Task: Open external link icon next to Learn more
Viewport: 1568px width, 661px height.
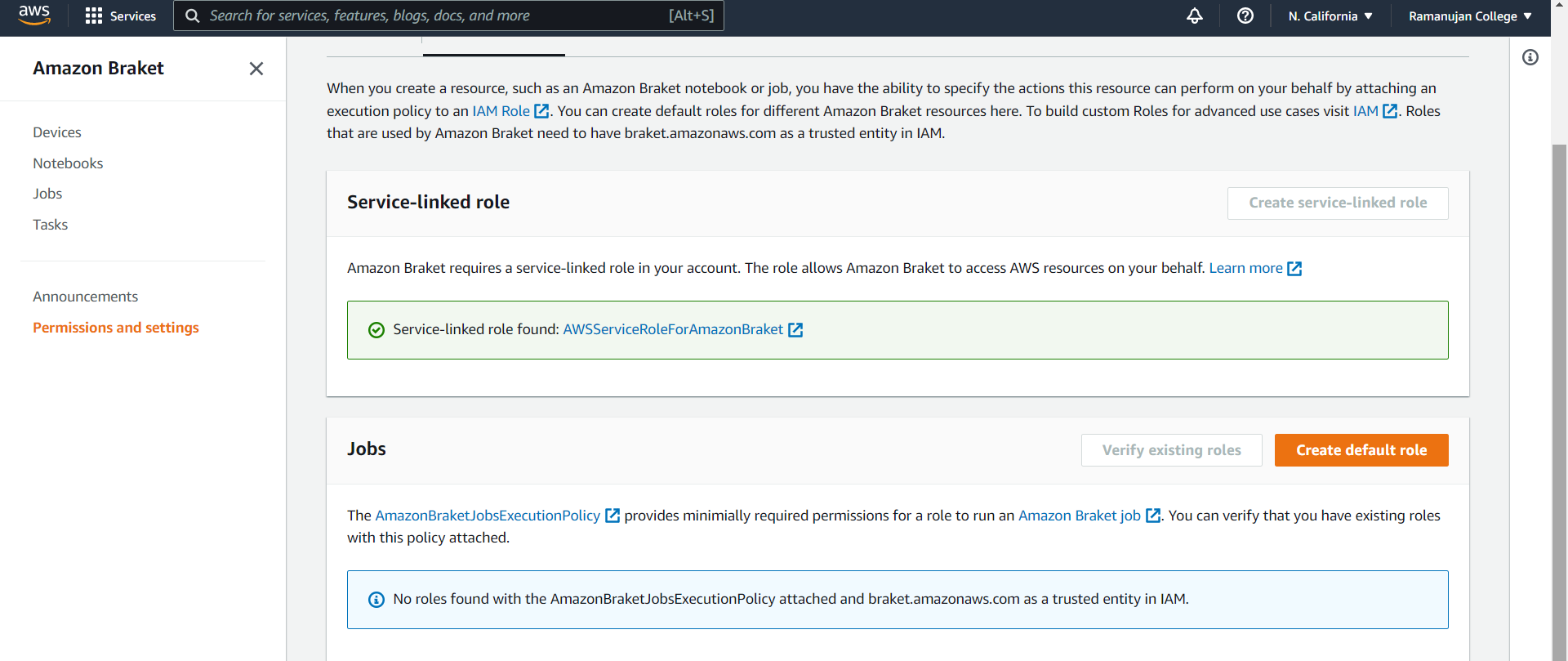Action: click(x=1294, y=269)
